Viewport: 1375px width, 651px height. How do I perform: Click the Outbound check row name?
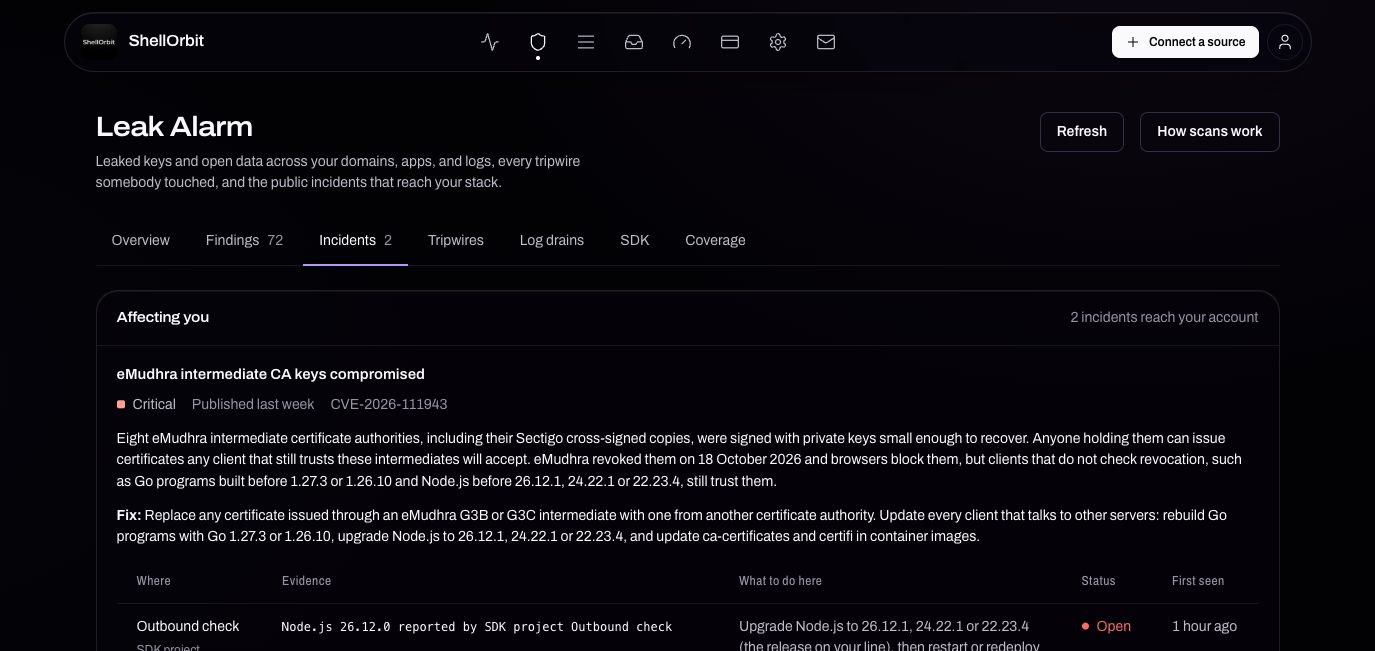[x=188, y=626]
